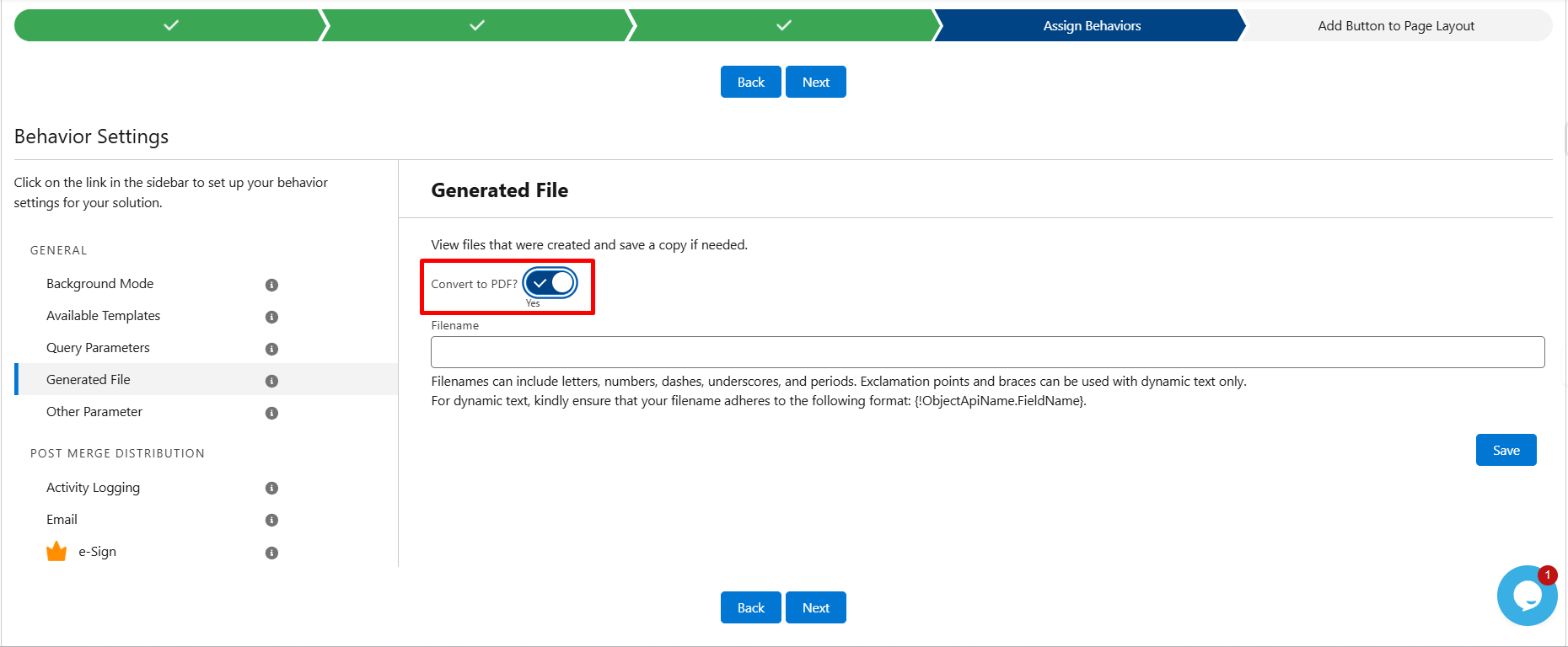
Task: Click info icon beside Email
Action: pyautogui.click(x=271, y=520)
